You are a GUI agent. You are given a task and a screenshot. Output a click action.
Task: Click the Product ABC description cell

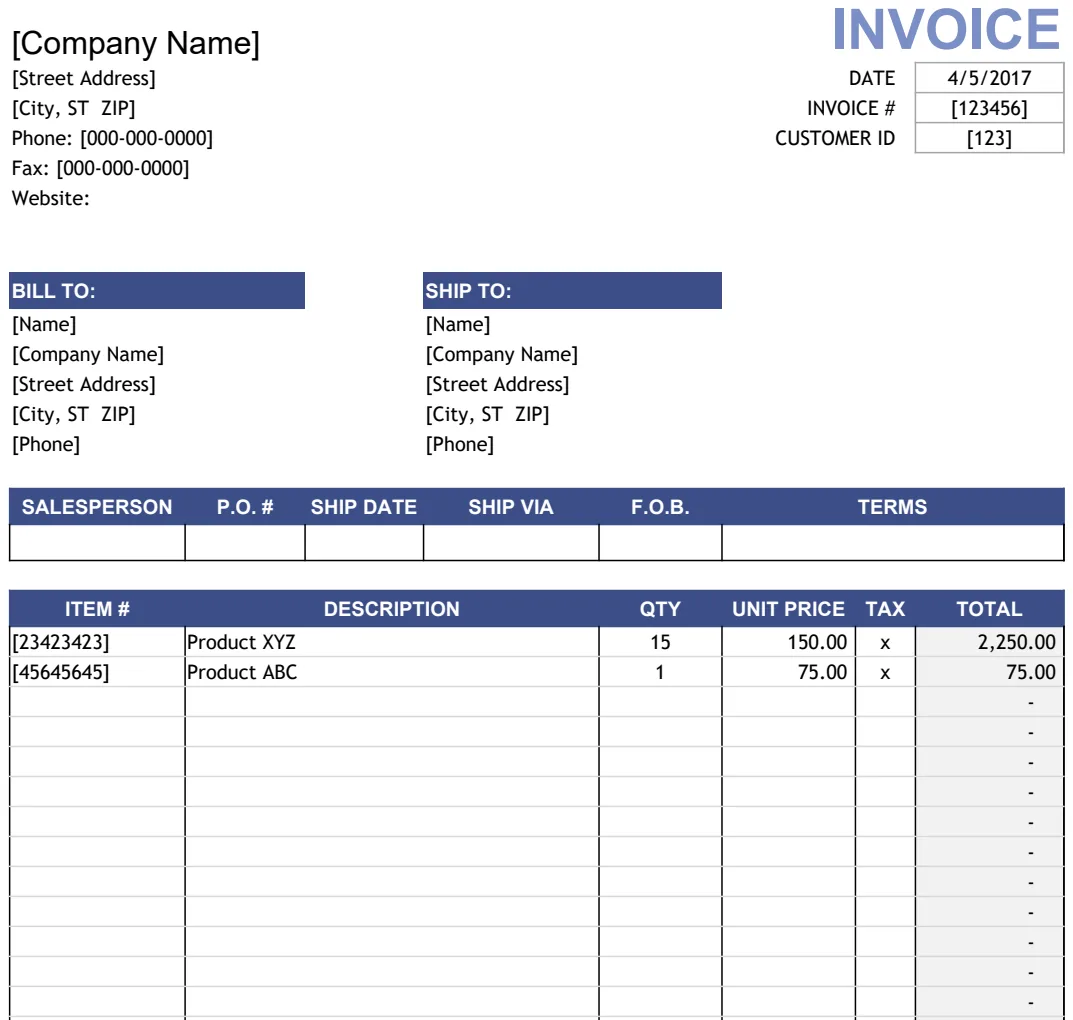click(392, 672)
